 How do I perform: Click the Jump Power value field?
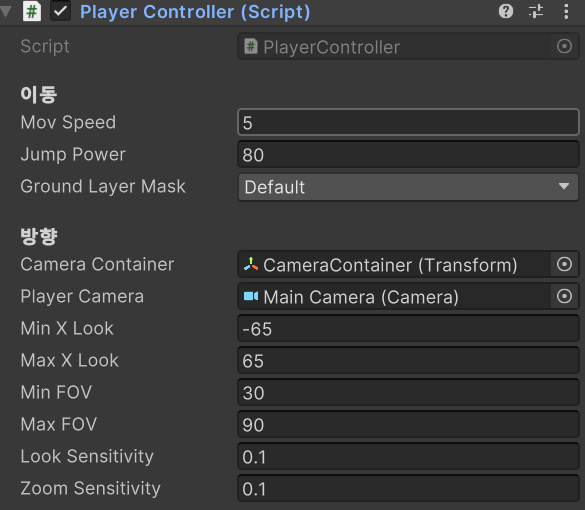pyautogui.click(x=408, y=154)
